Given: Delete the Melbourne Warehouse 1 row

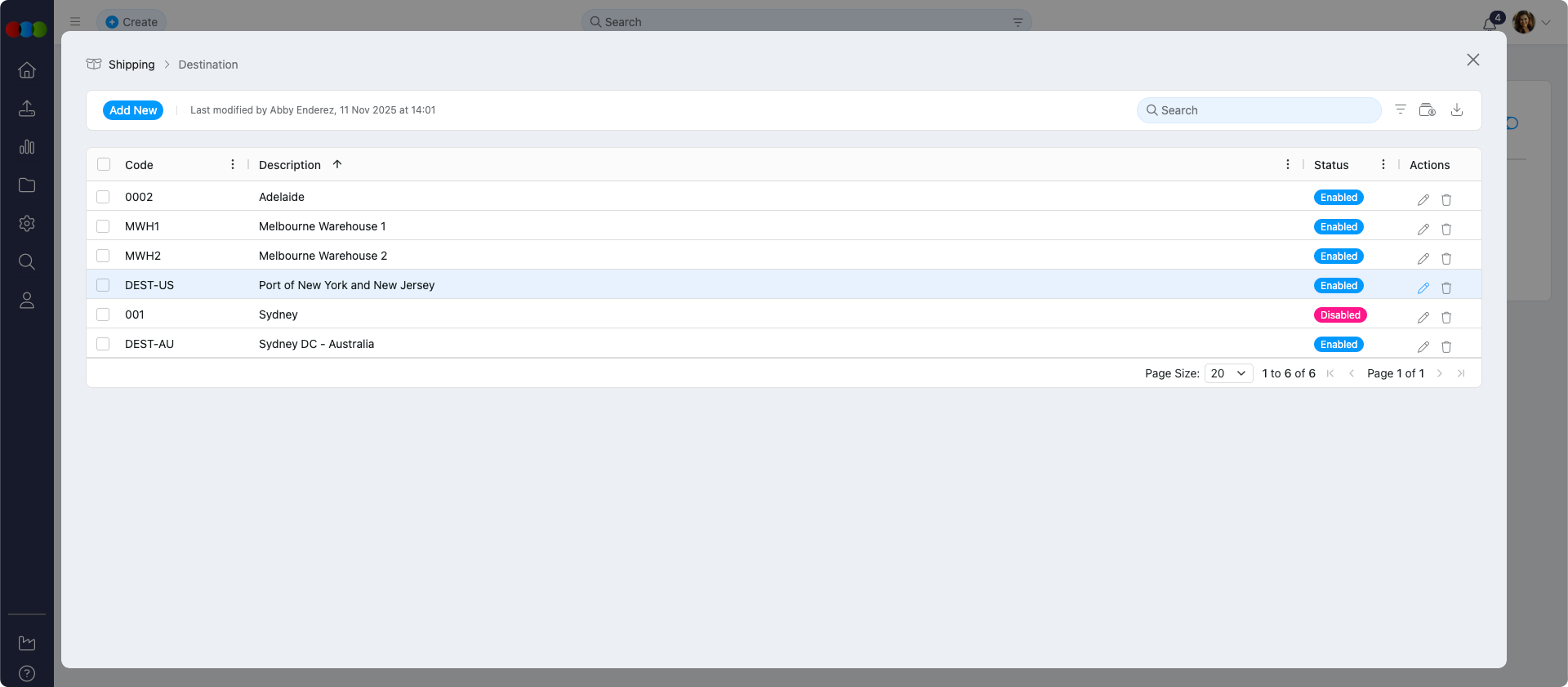Looking at the screenshot, I should (1445, 229).
